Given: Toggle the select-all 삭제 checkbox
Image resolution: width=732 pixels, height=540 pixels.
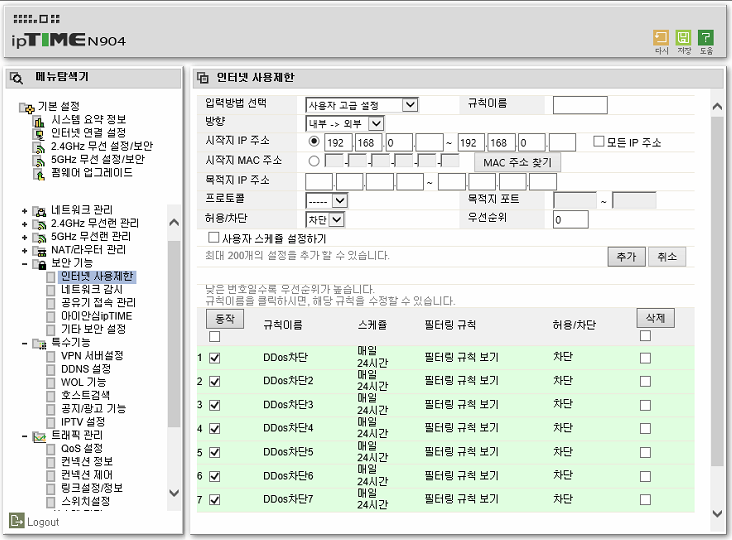Looking at the screenshot, I should coord(645,335).
